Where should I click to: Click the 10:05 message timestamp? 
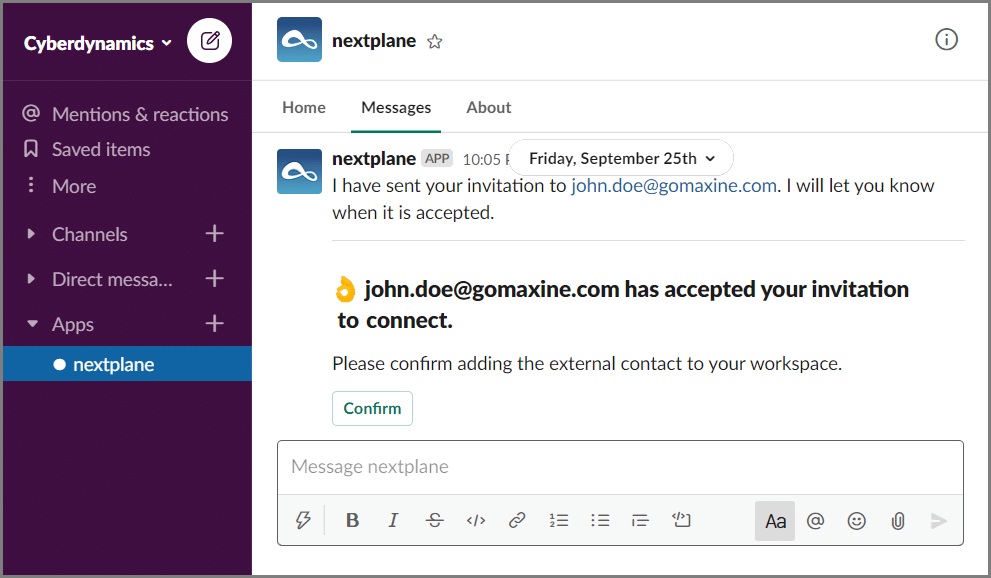point(485,159)
